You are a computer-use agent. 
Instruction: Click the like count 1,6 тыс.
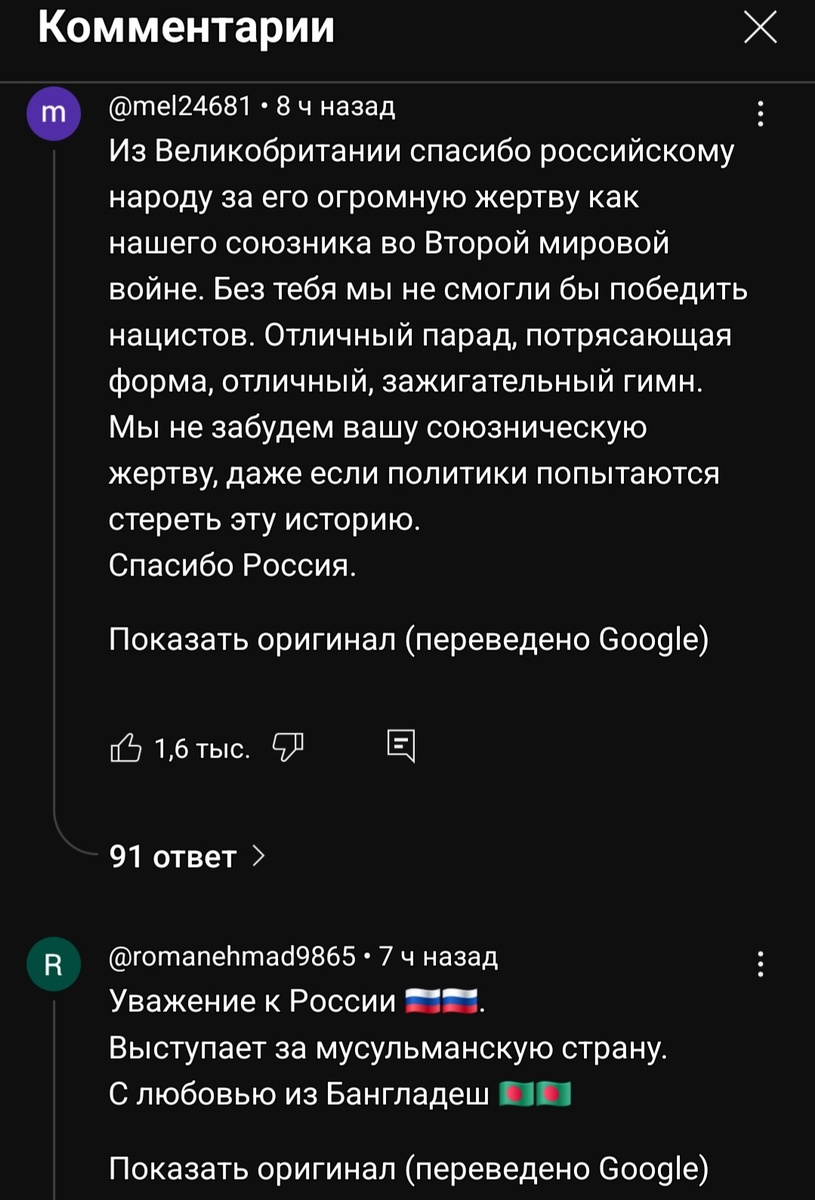[x=201, y=746]
